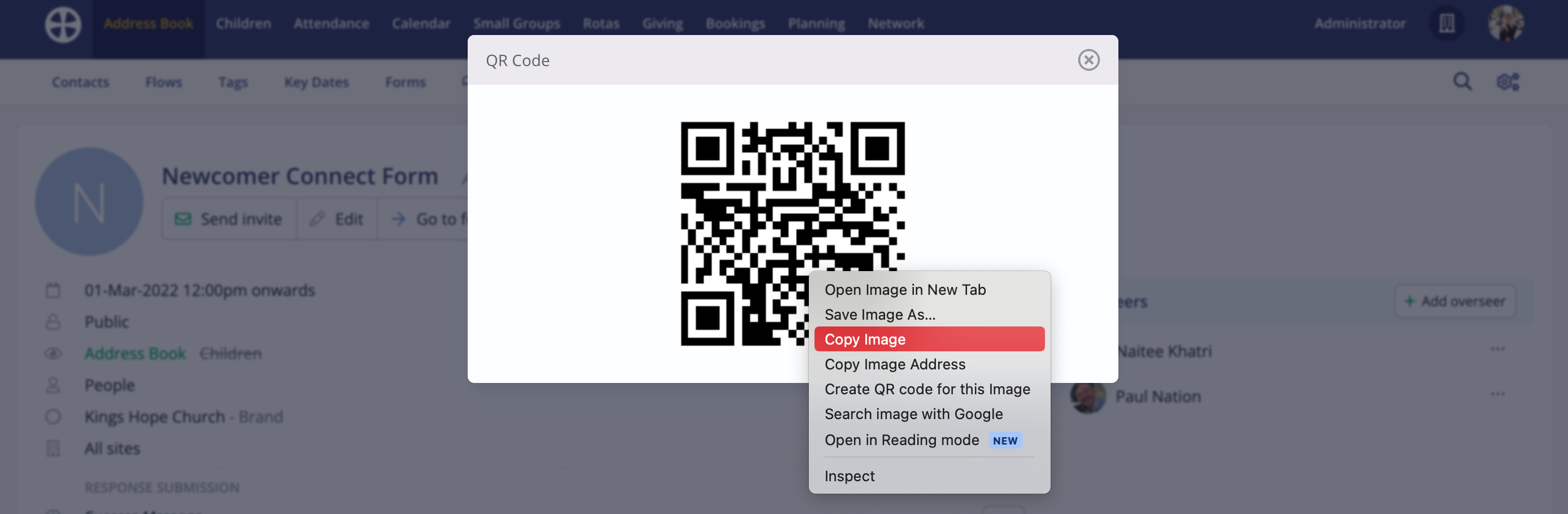
Task: Open the Bookings module
Action: point(735,24)
